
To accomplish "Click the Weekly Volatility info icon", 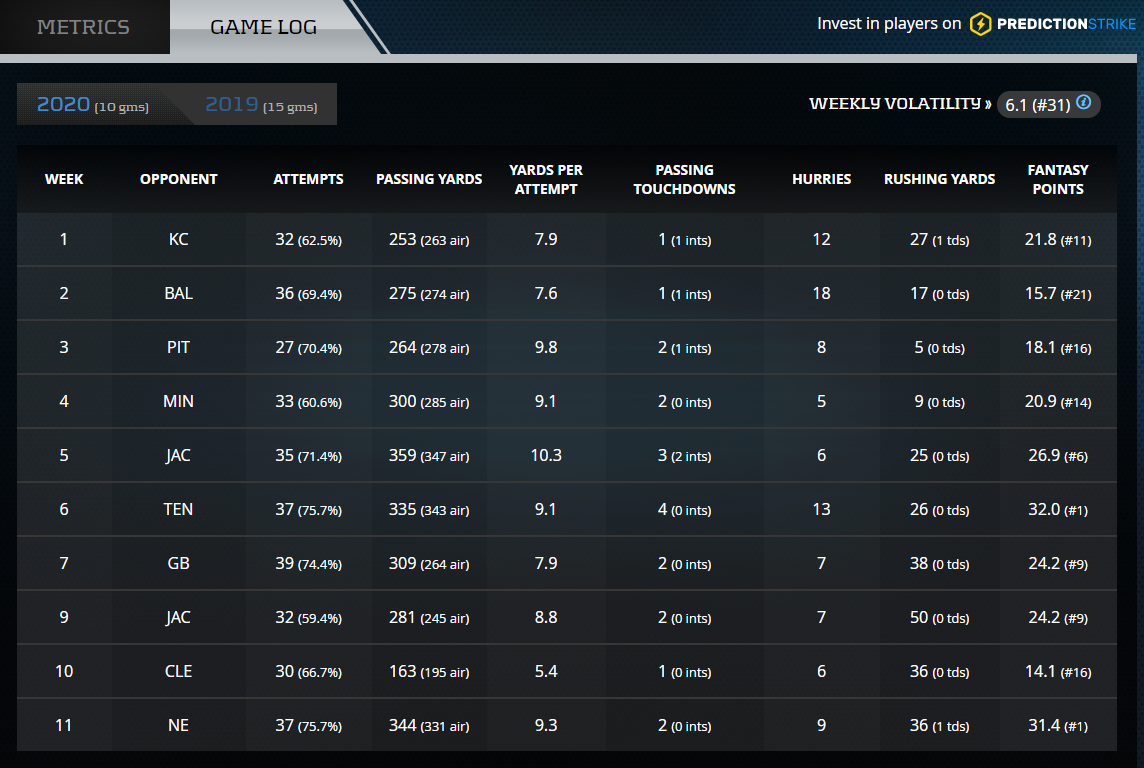I will click(x=1083, y=103).
